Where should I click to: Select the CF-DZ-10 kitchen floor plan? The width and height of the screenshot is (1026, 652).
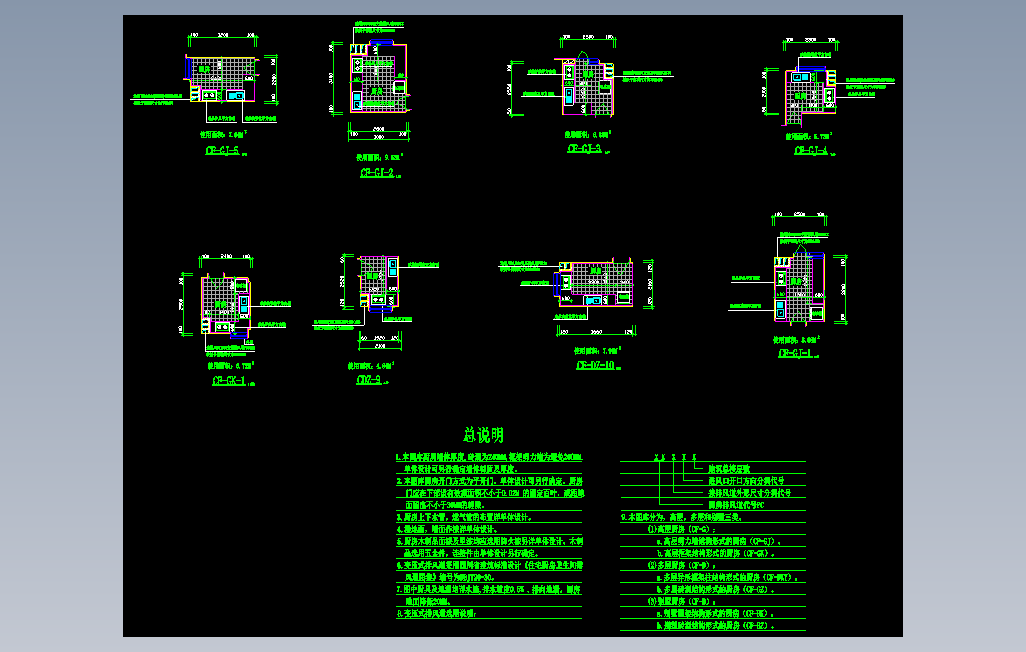[594, 283]
